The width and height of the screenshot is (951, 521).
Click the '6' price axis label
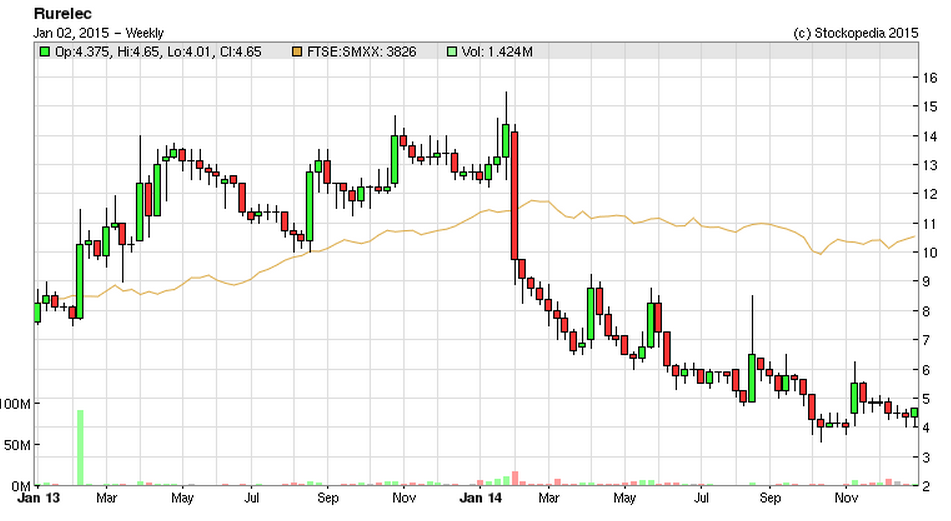tap(926, 370)
